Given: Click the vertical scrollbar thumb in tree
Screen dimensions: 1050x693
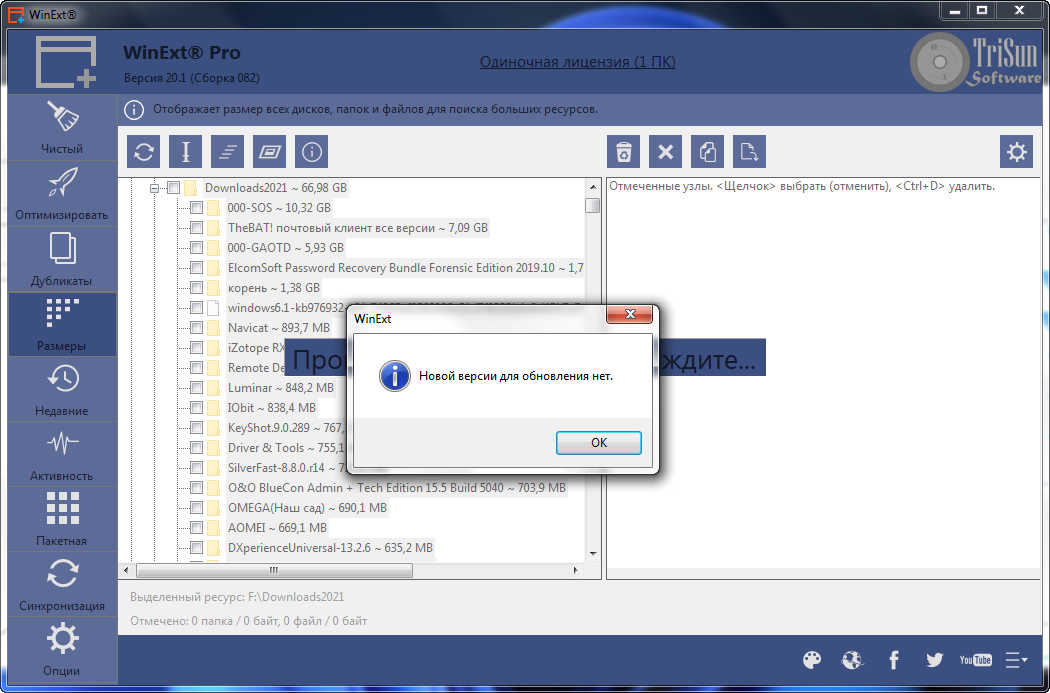Looking at the screenshot, I should click(x=593, y=205).
